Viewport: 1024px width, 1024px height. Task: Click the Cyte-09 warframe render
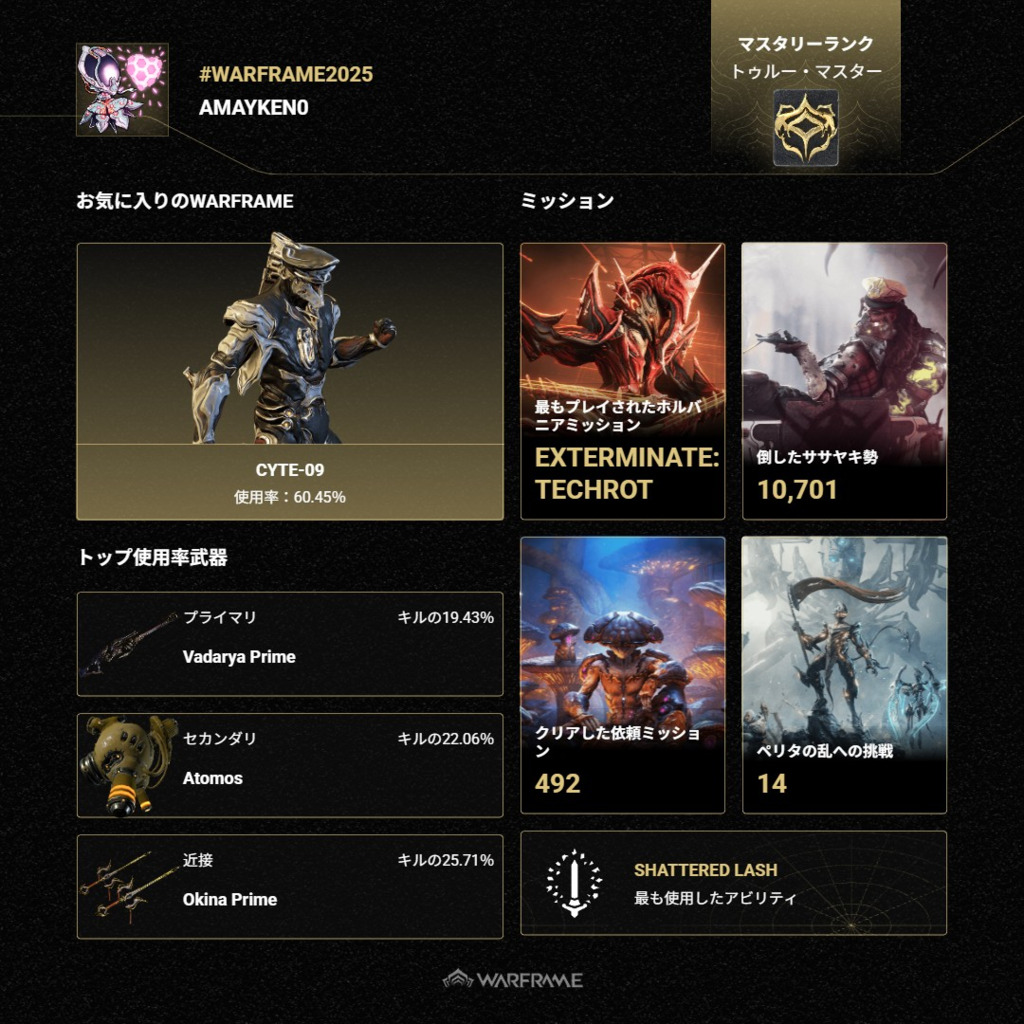(290, 338)
